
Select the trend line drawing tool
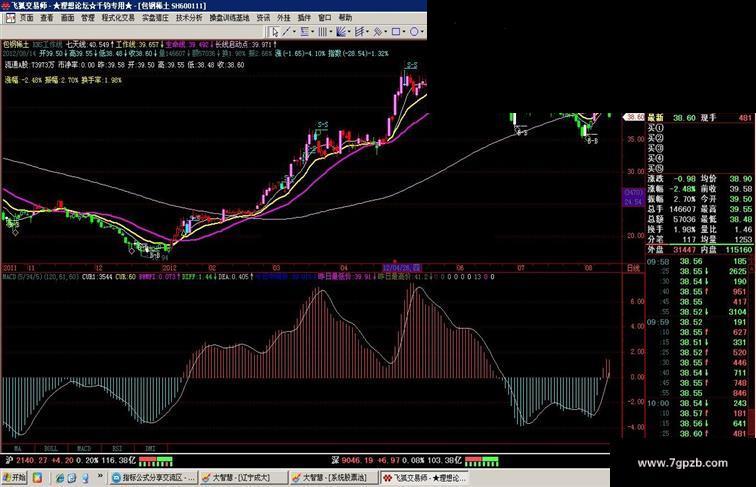coord(286,32)
